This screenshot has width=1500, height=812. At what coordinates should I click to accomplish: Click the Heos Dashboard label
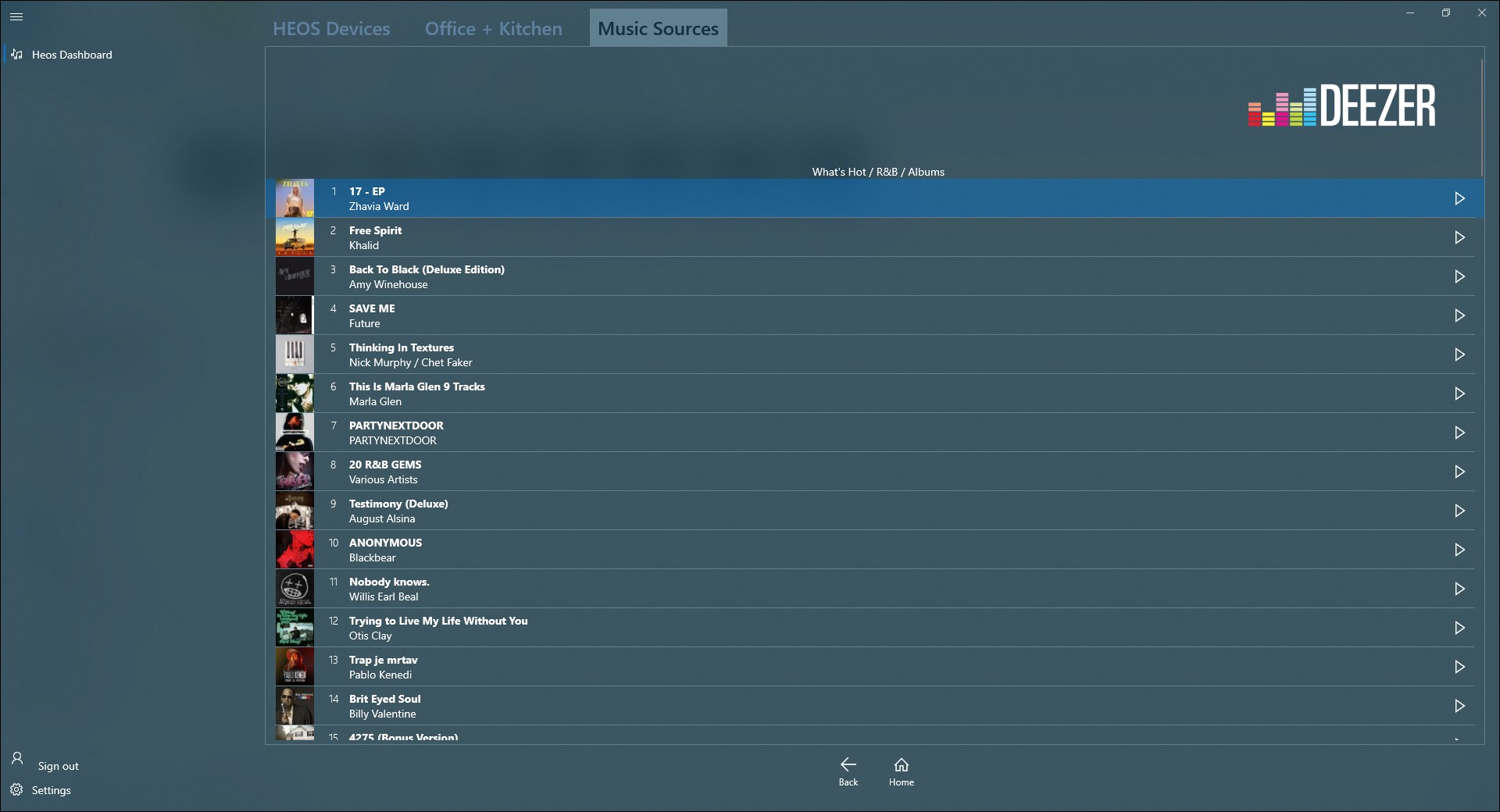tap(72, 55)
